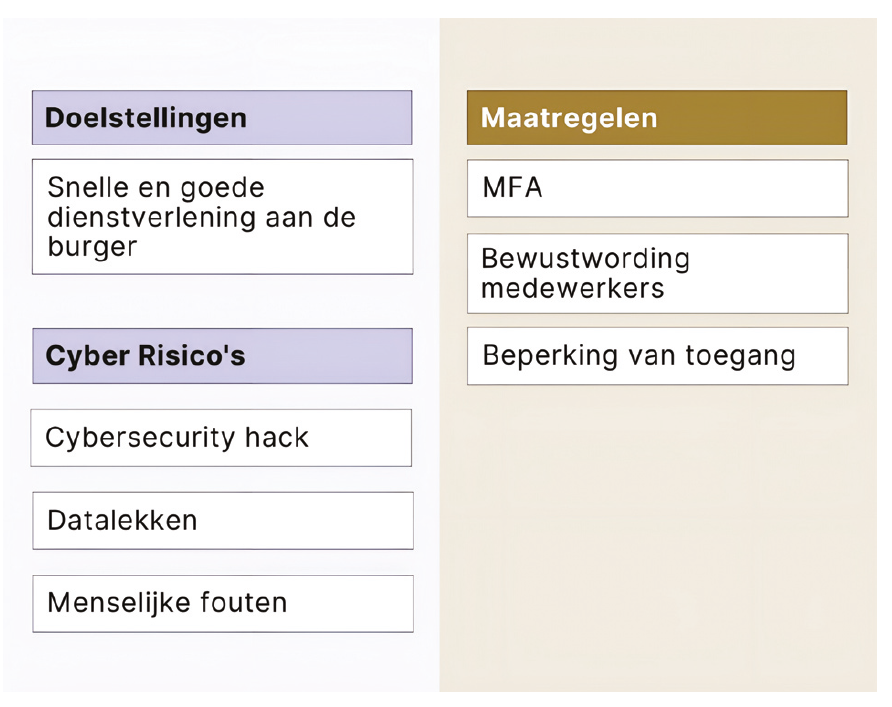Select the Menselijke fouten box

tap(223, 603)
